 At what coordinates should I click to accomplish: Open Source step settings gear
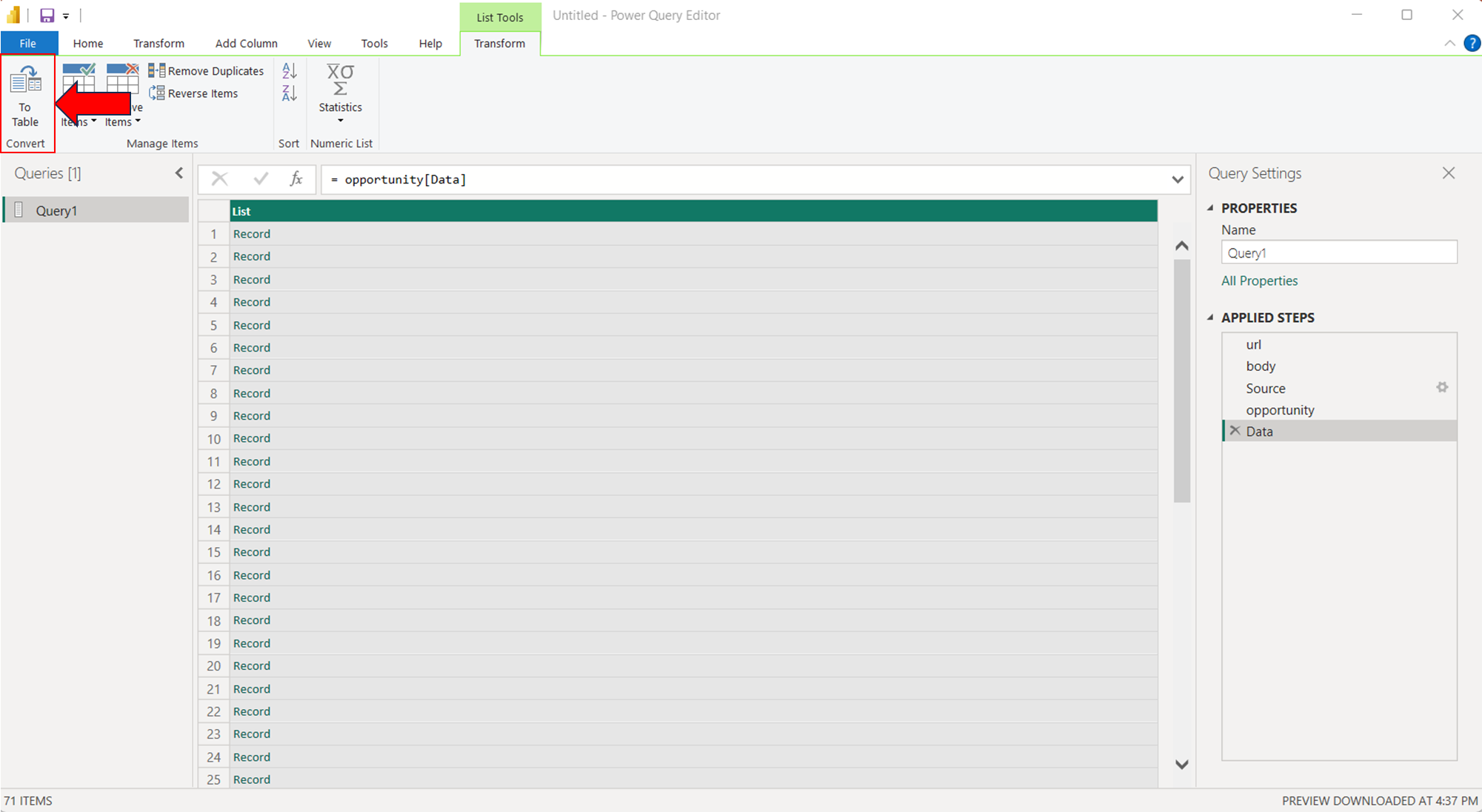(x=1441, y=387)
